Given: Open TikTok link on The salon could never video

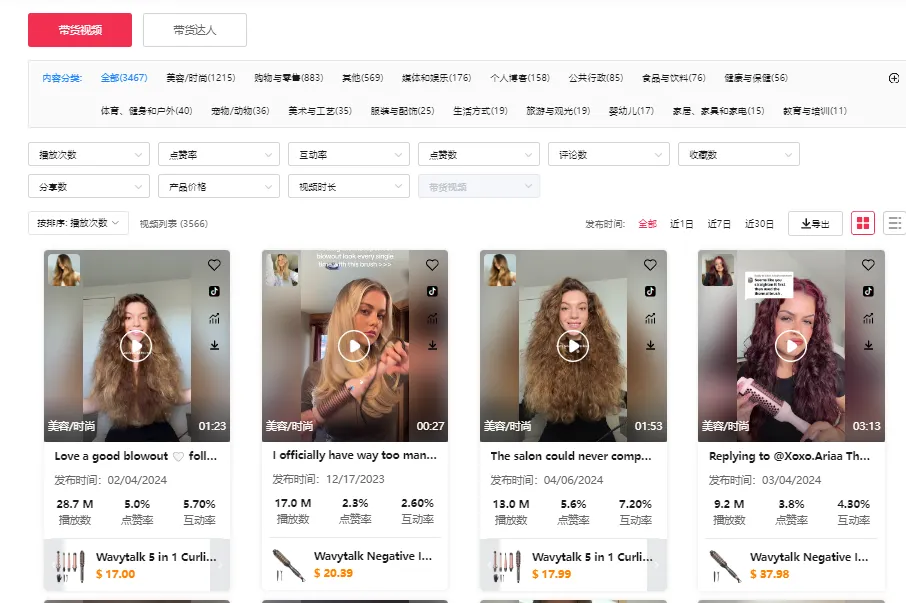Looking at the screenshot, I should 650,291.
